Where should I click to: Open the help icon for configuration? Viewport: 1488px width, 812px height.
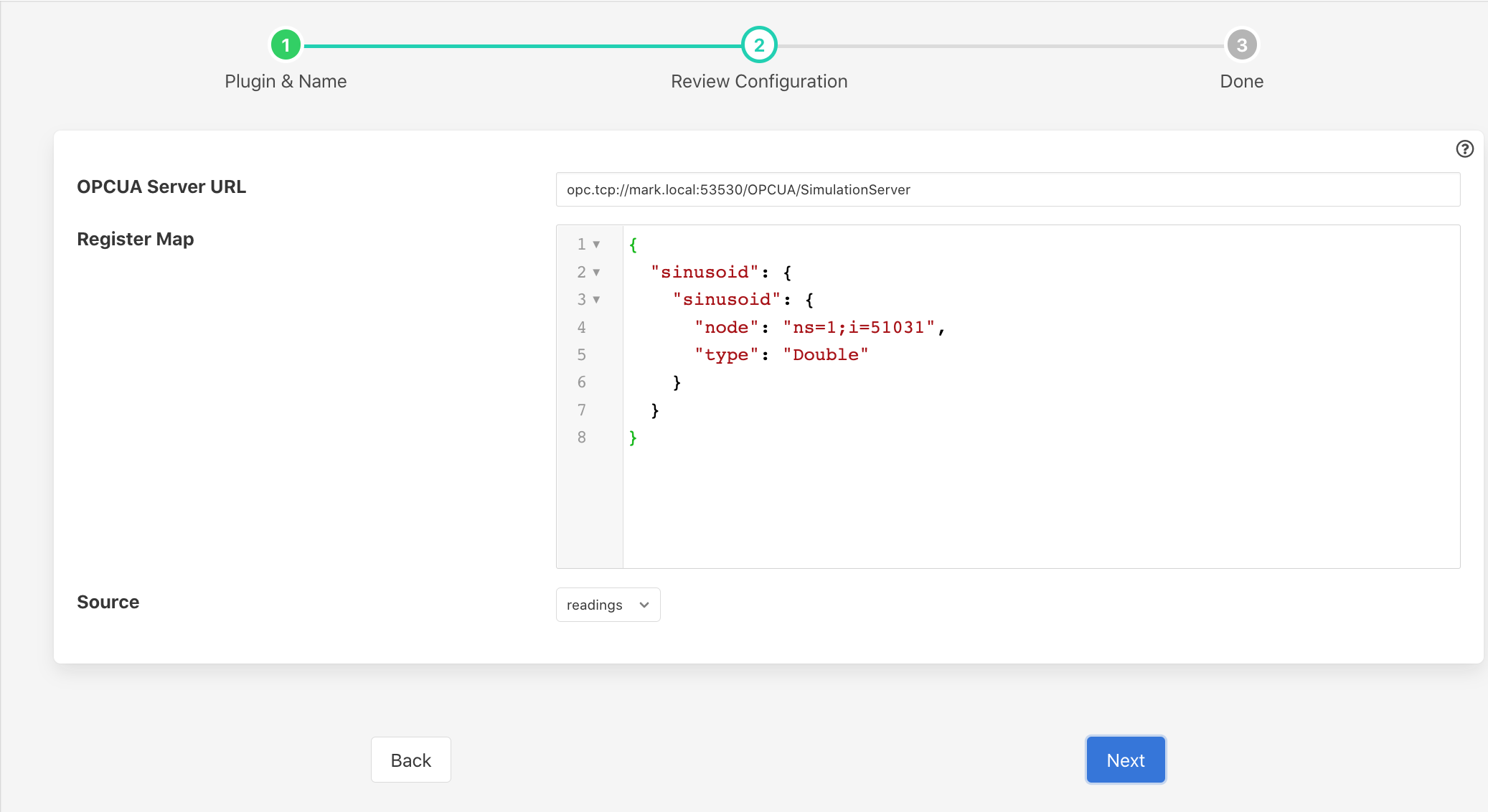(x=1464, y=148)
